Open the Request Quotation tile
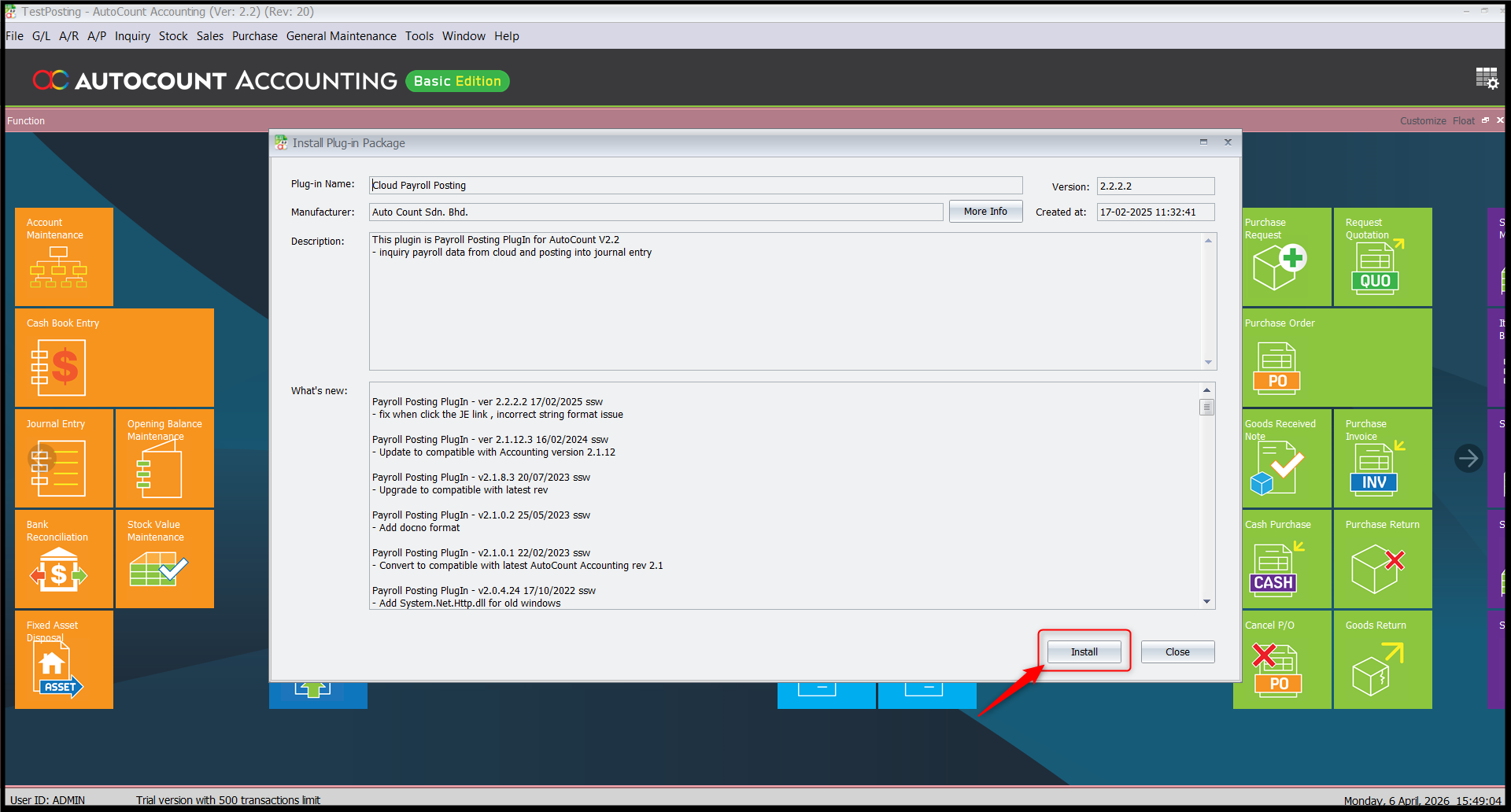 (1383, 257)
